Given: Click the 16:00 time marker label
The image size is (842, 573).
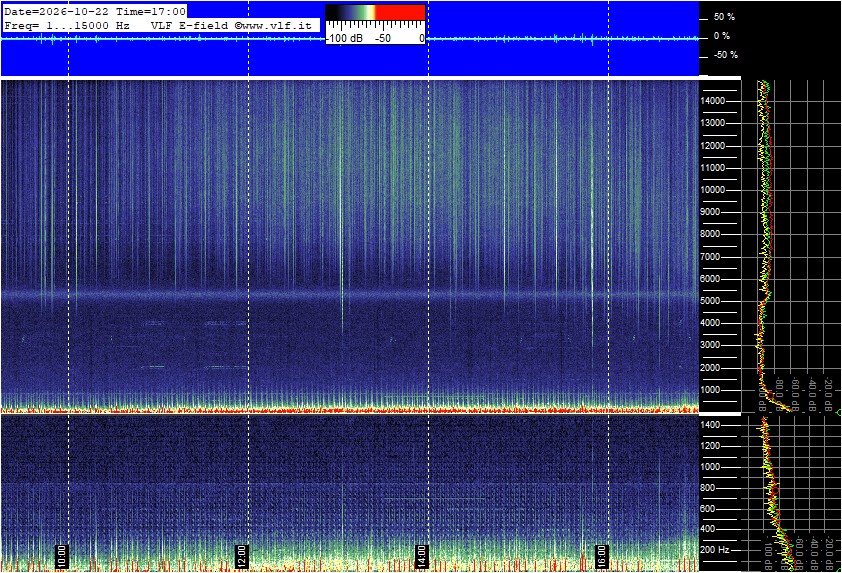Looking at the screenshot, I should click(x=601, y=556).
